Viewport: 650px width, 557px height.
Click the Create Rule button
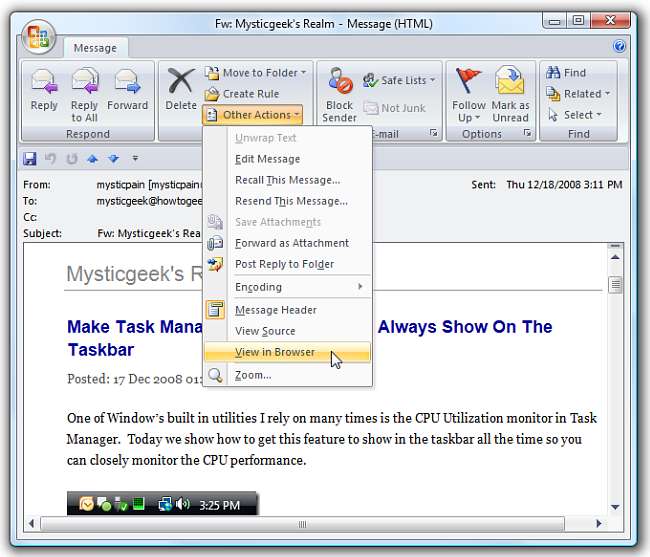coord(251,94)
